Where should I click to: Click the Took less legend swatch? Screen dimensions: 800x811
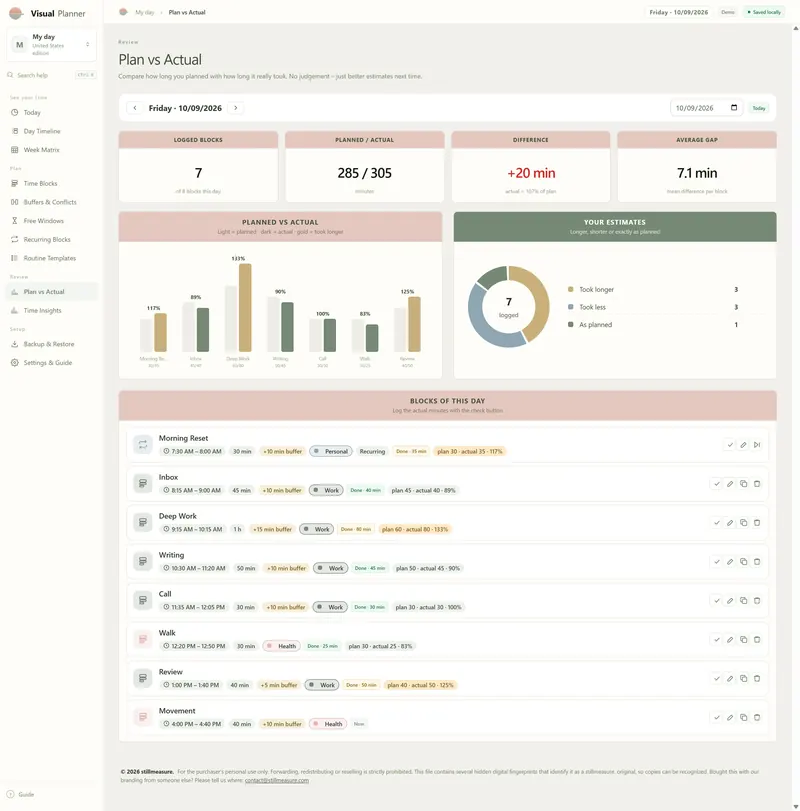point(570,307)
